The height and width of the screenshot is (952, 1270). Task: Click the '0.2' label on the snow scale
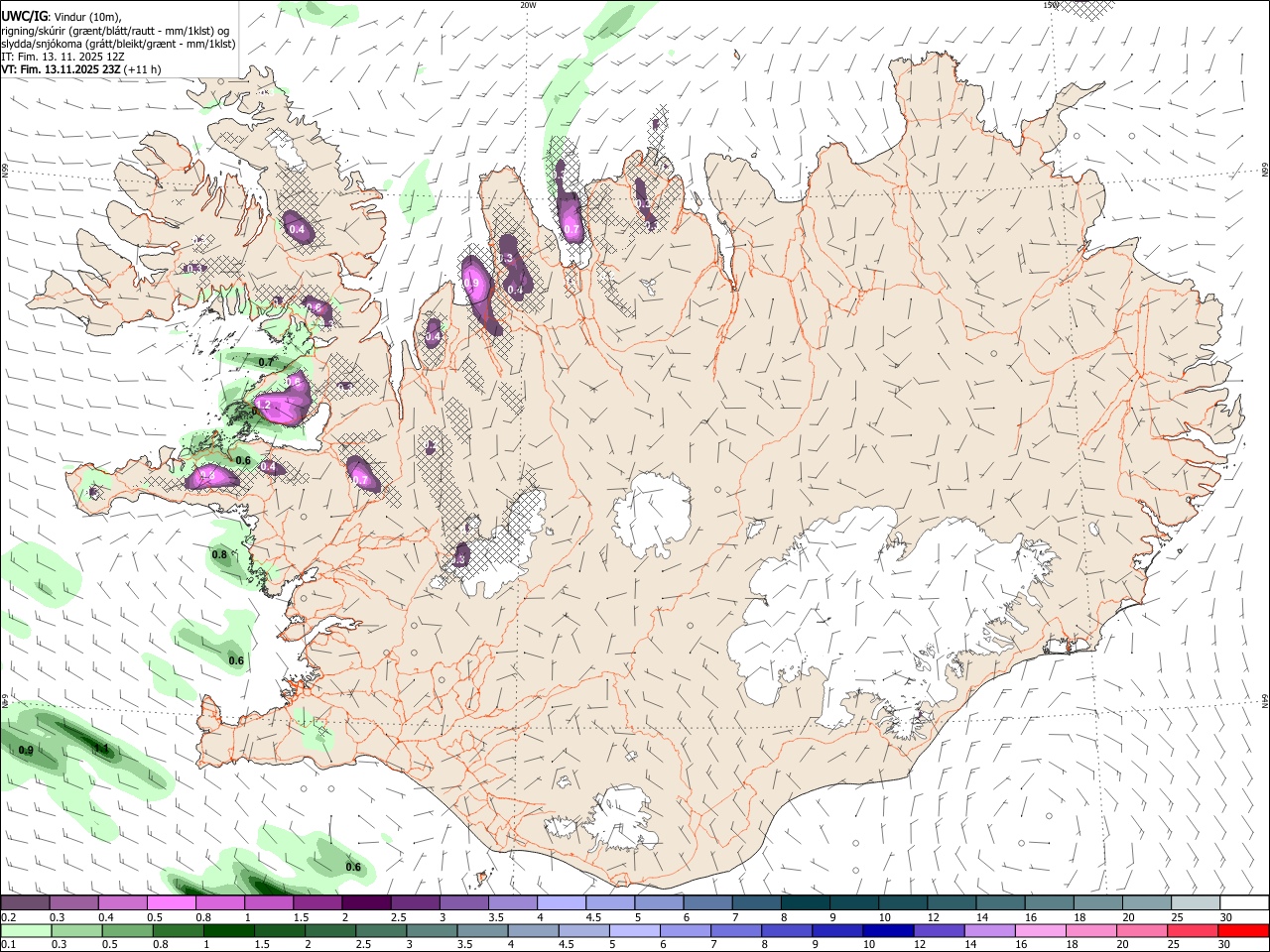tap(8, 917)
